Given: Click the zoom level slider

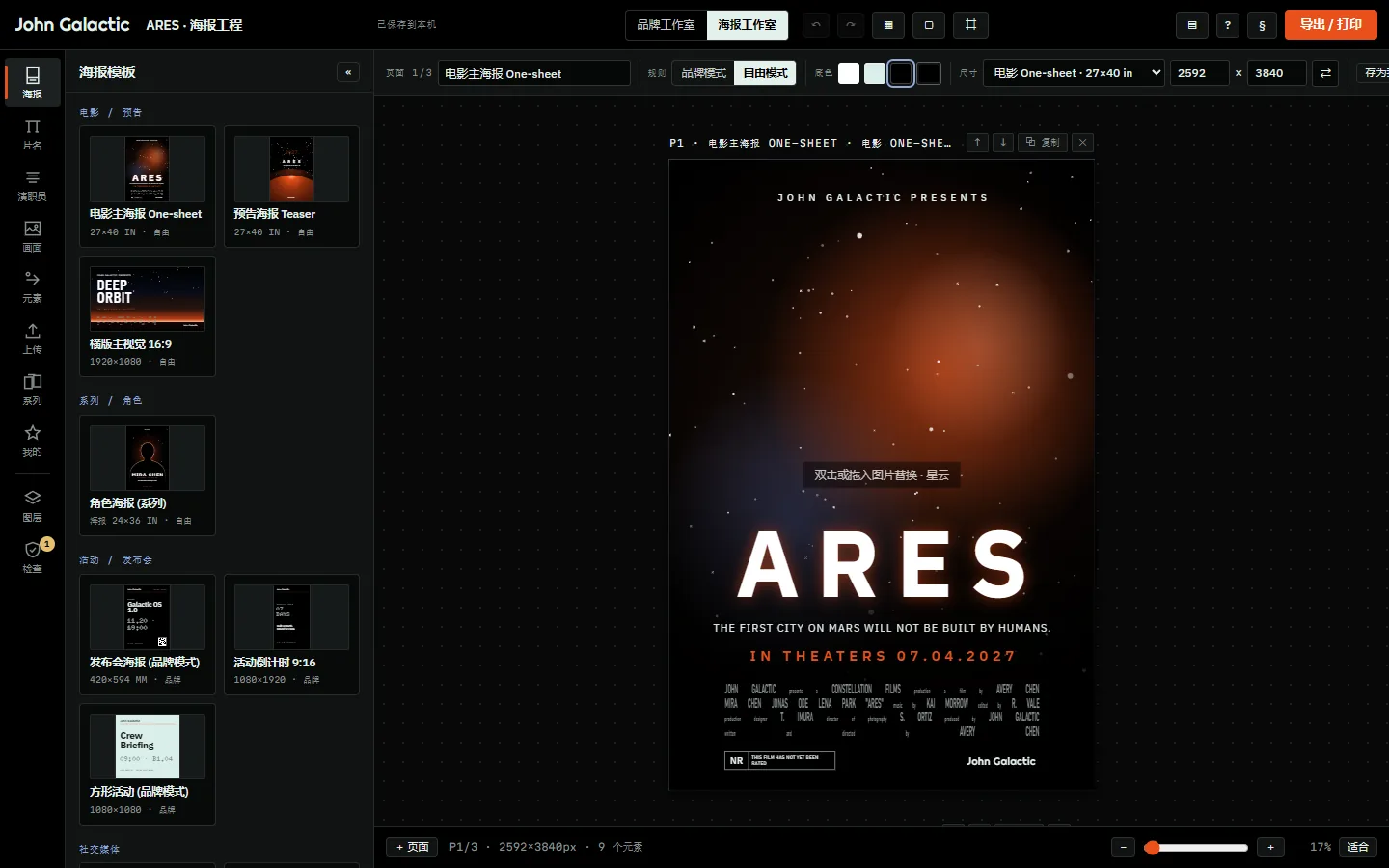Looking at the screenshot, I should click(x=1196, y=848).
